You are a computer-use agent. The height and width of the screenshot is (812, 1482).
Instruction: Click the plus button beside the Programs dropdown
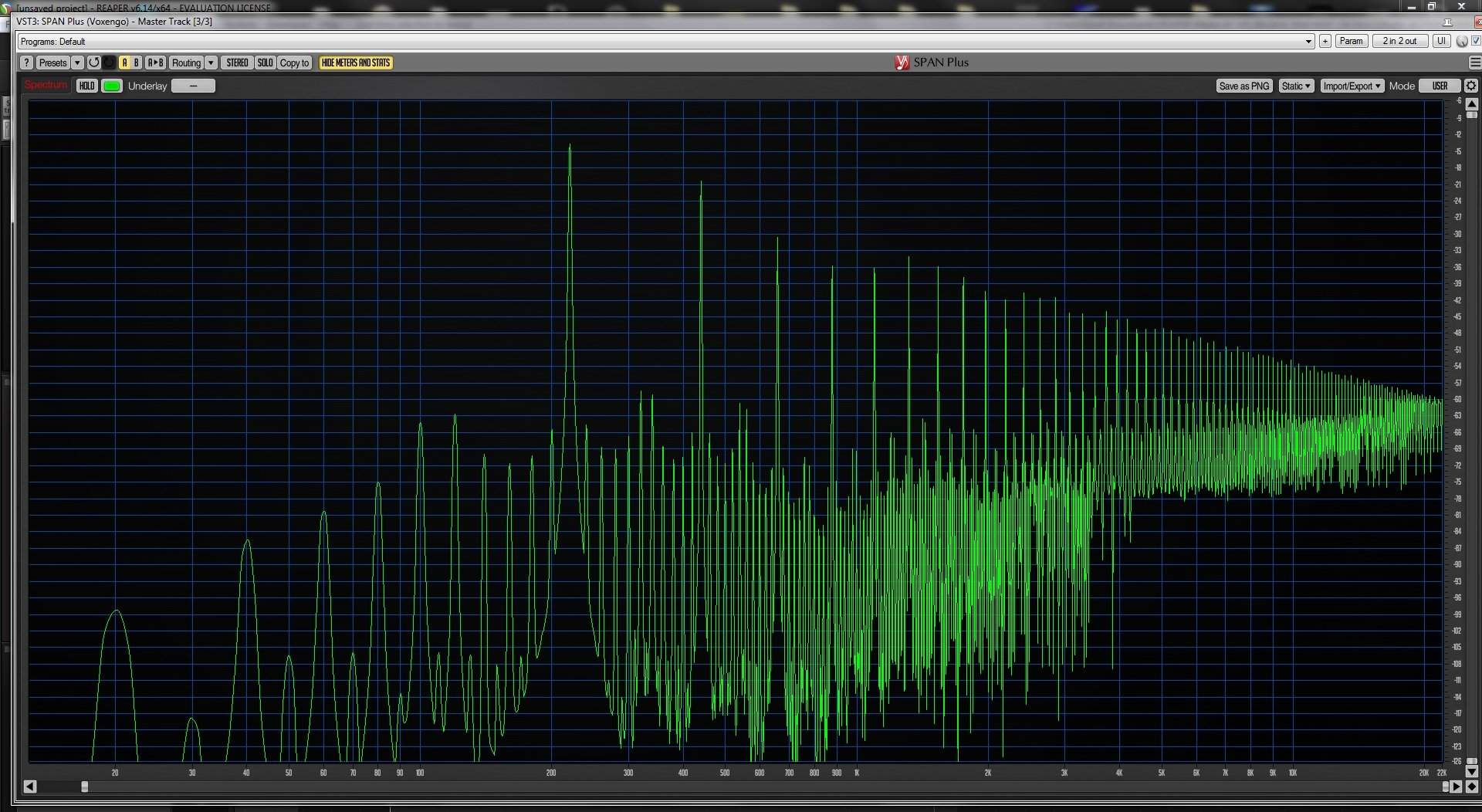[1325, 41]
